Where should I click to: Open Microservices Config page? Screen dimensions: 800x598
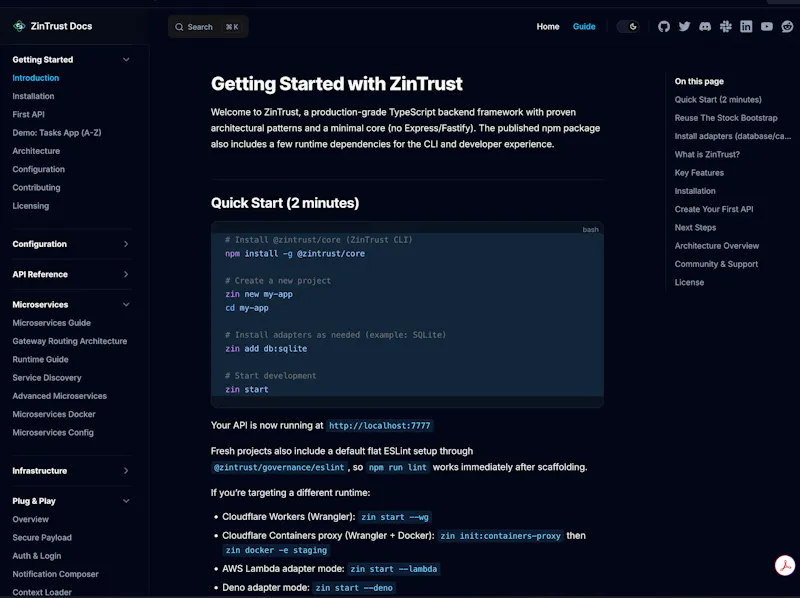click(x=53, y=432)
